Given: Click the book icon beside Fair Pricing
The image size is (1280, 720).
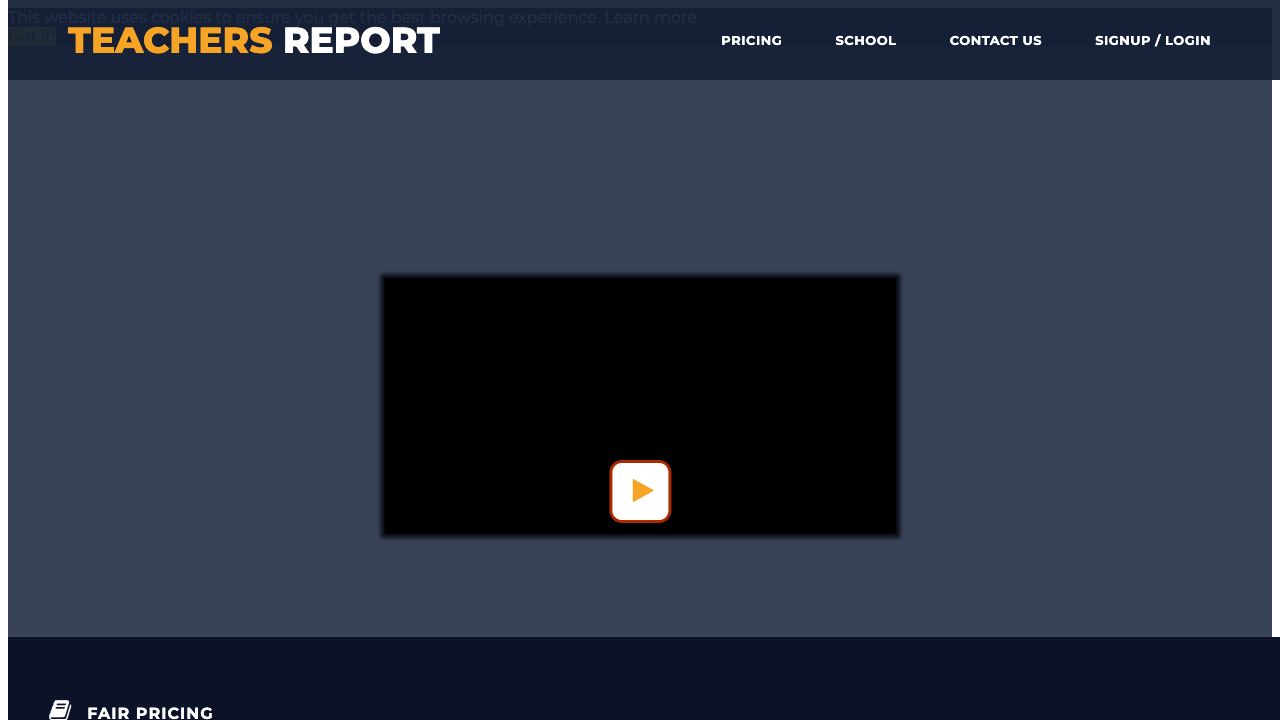Looking at the screenshot, I should click(x=60, y=710).
